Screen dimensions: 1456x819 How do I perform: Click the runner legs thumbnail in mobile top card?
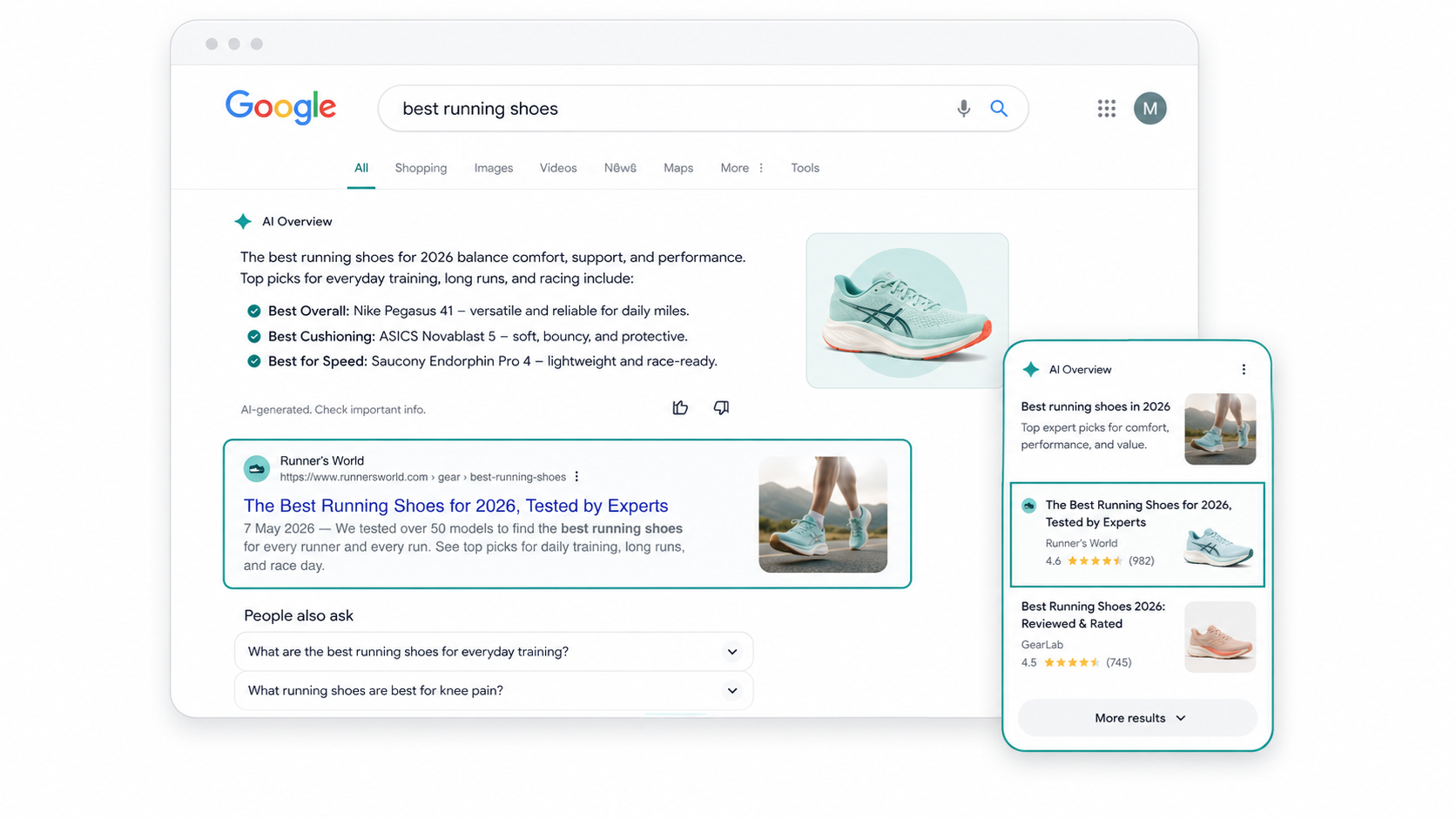pyautogui.click(x=1220, y=428)
